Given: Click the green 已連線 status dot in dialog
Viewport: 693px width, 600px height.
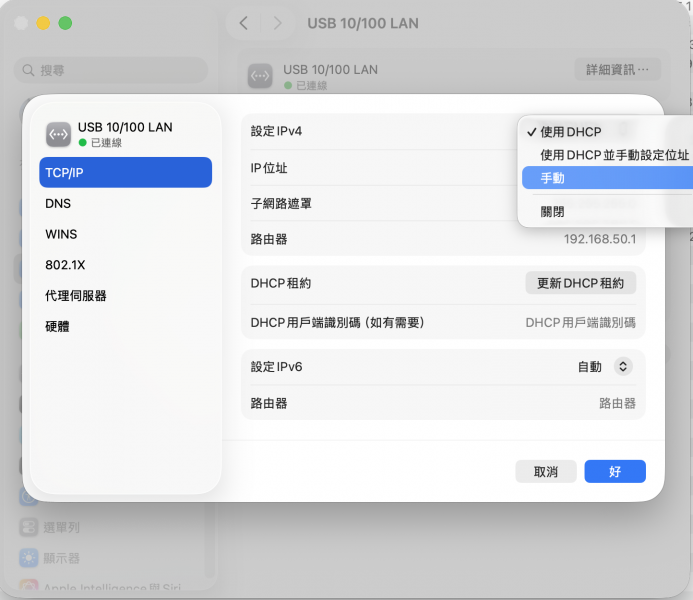Looking at the screenshot, I should point(82,142).
